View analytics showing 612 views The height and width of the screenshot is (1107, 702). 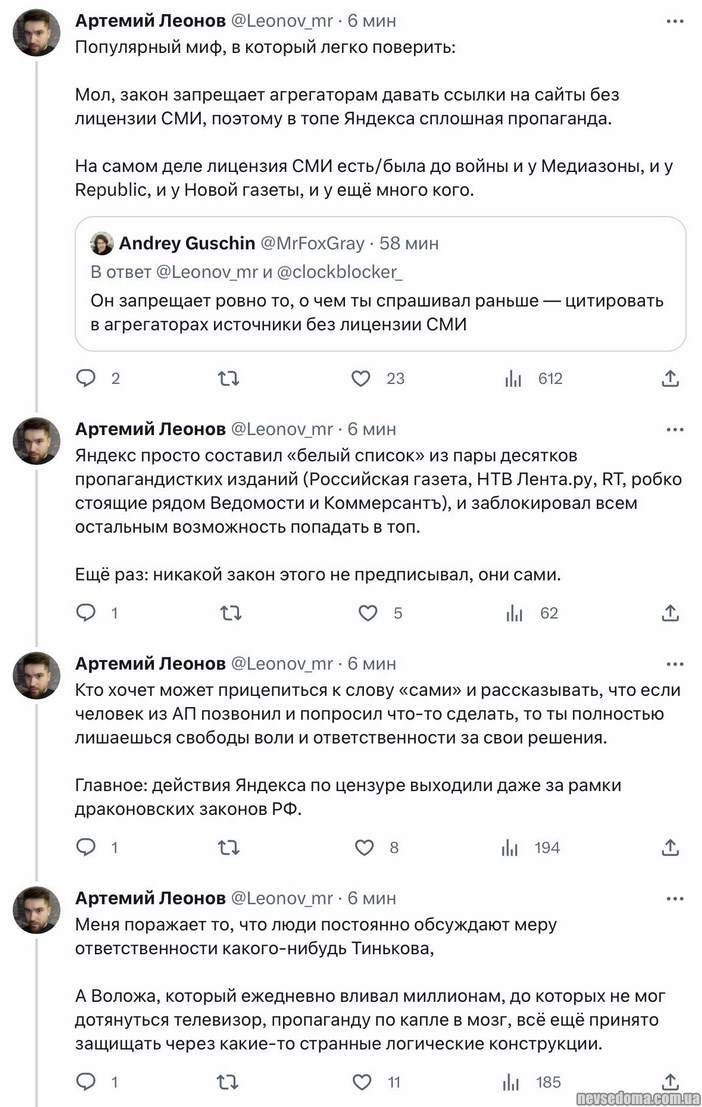point(514,379)
